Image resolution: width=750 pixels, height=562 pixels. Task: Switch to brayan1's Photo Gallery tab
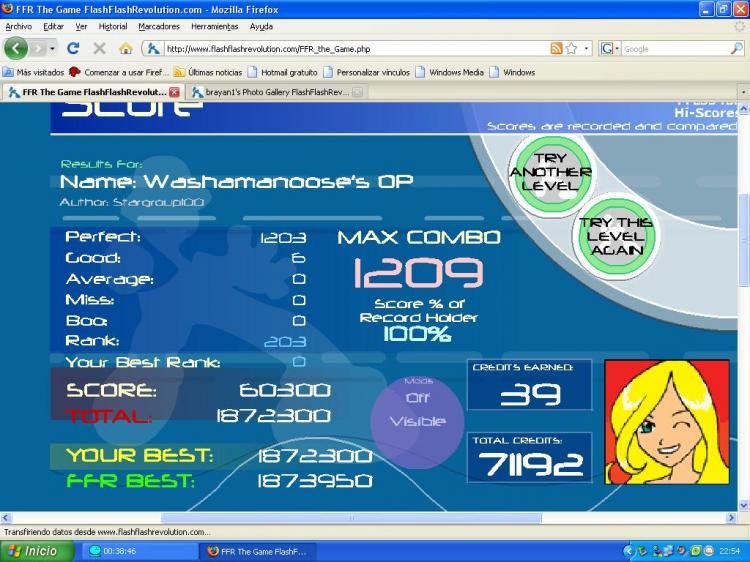click(270, 92)
